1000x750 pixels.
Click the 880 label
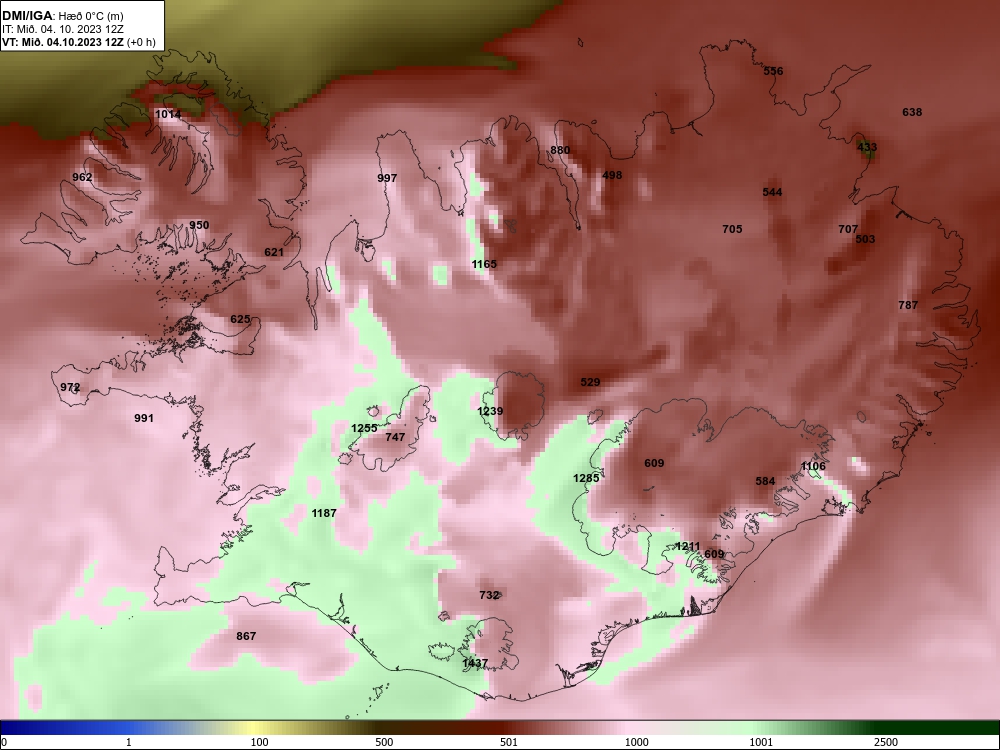561,151
